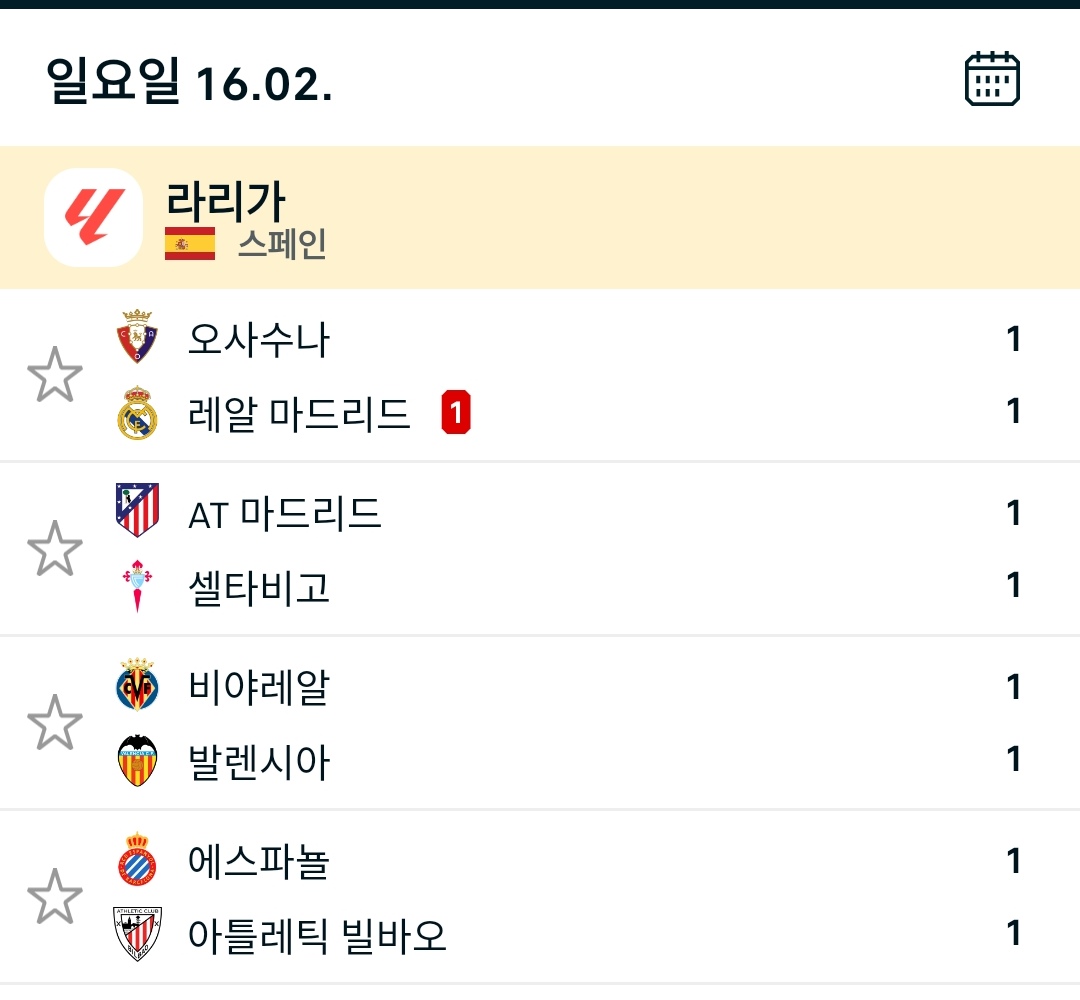Star the 에스파뇰 vs 아틀레틱 빌바오 match
This screenshot has width=1080, height=1000.
(x=54, y=896)
